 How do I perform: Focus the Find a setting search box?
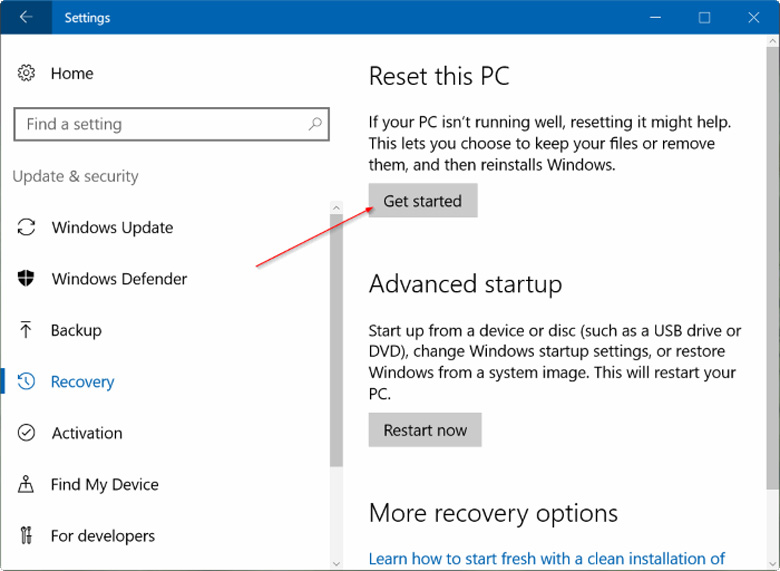(x=160, y=124)
